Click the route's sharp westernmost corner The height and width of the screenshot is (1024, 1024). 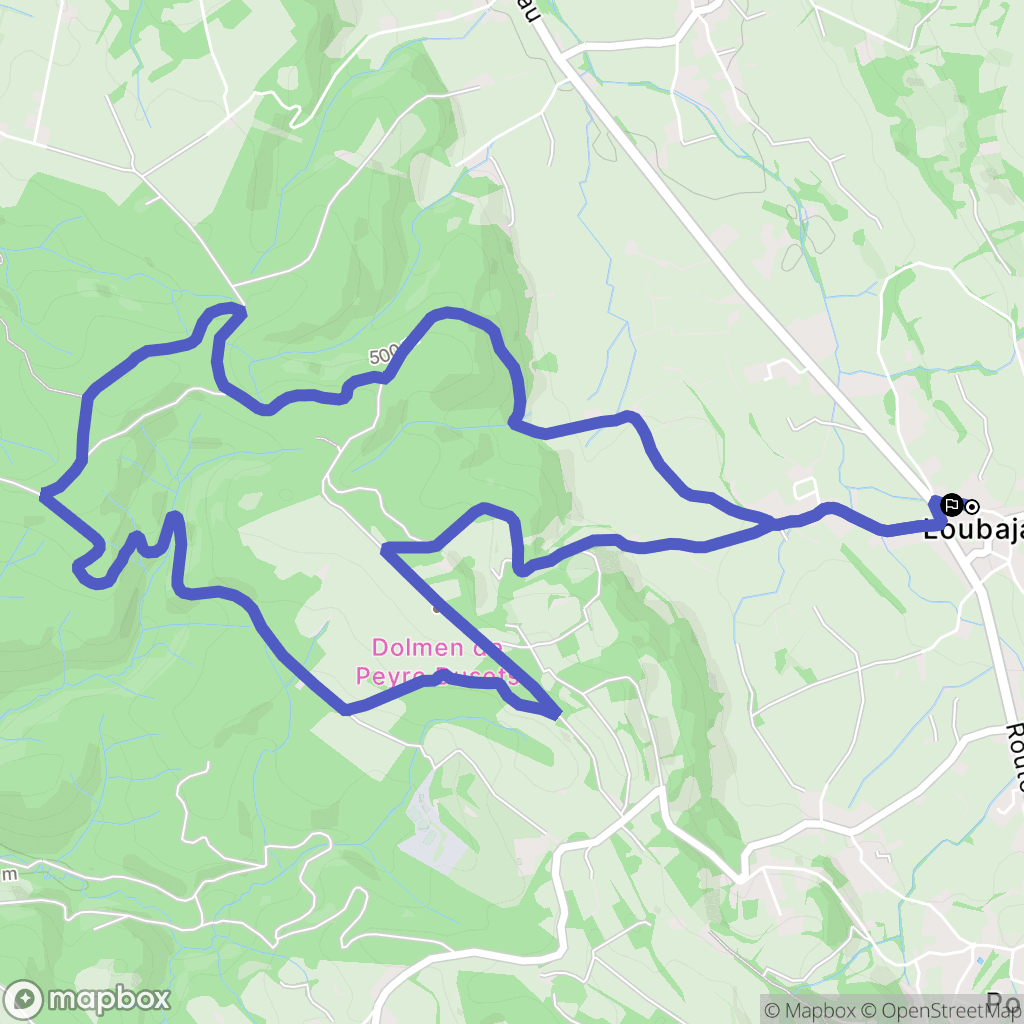[43, 496]
